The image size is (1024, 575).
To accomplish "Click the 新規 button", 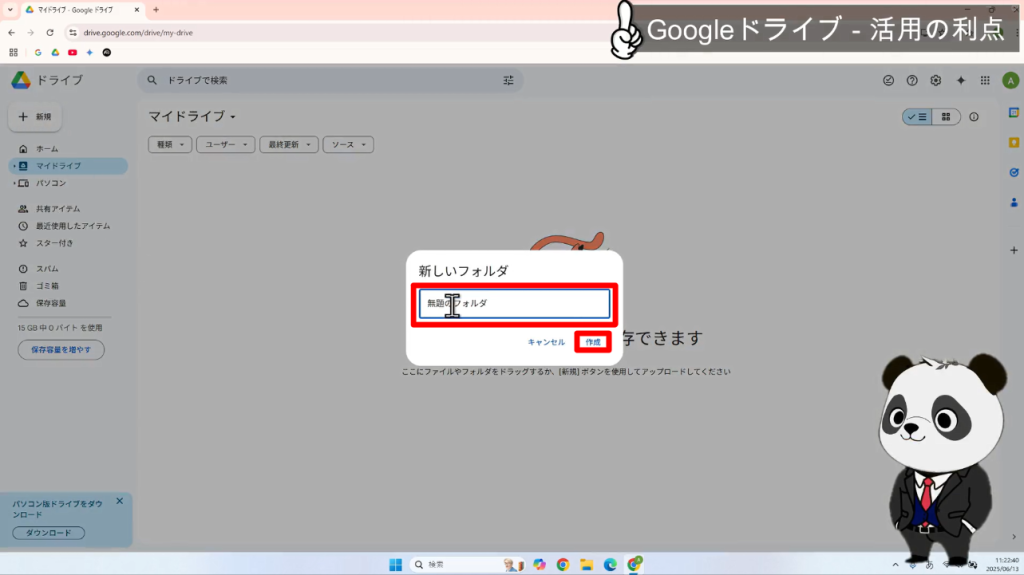I will 35,117.
